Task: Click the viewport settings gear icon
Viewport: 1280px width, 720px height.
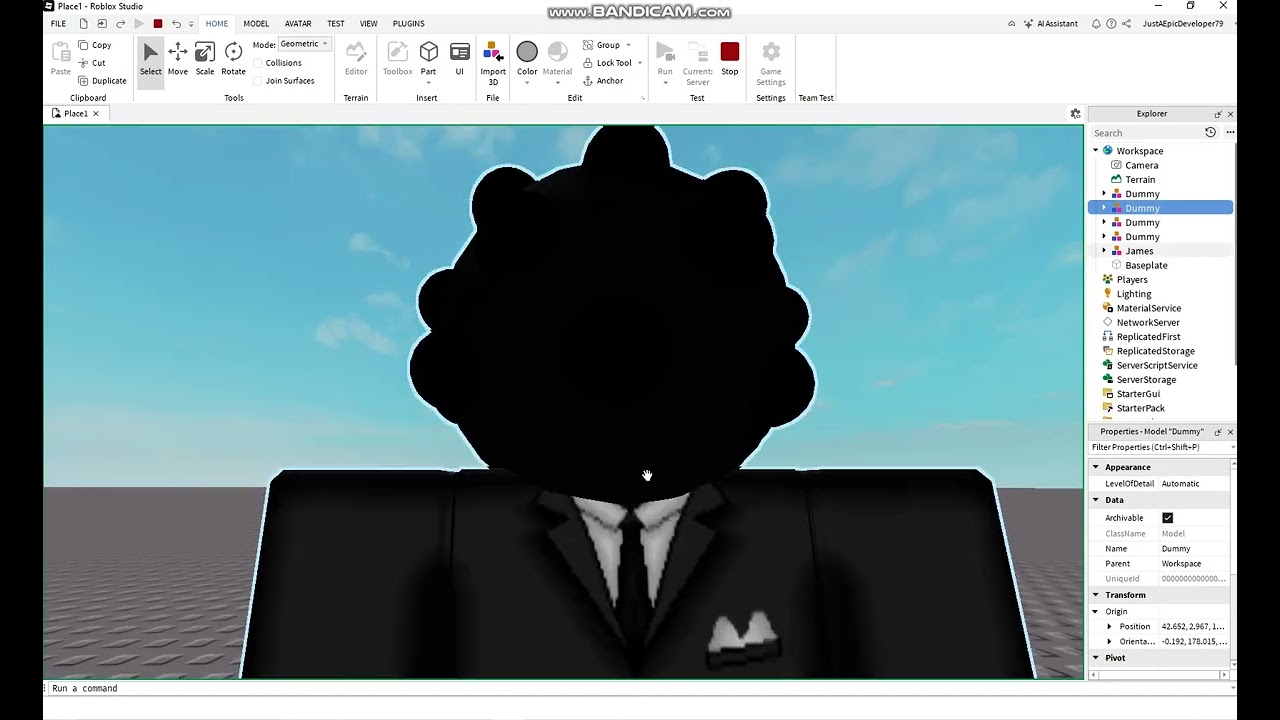Action: [x=1076, y=114]
